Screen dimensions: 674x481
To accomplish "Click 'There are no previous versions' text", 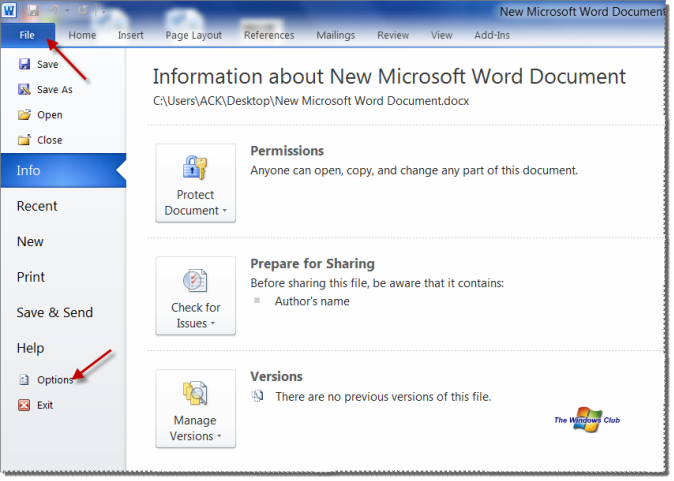I will (383, 397).
